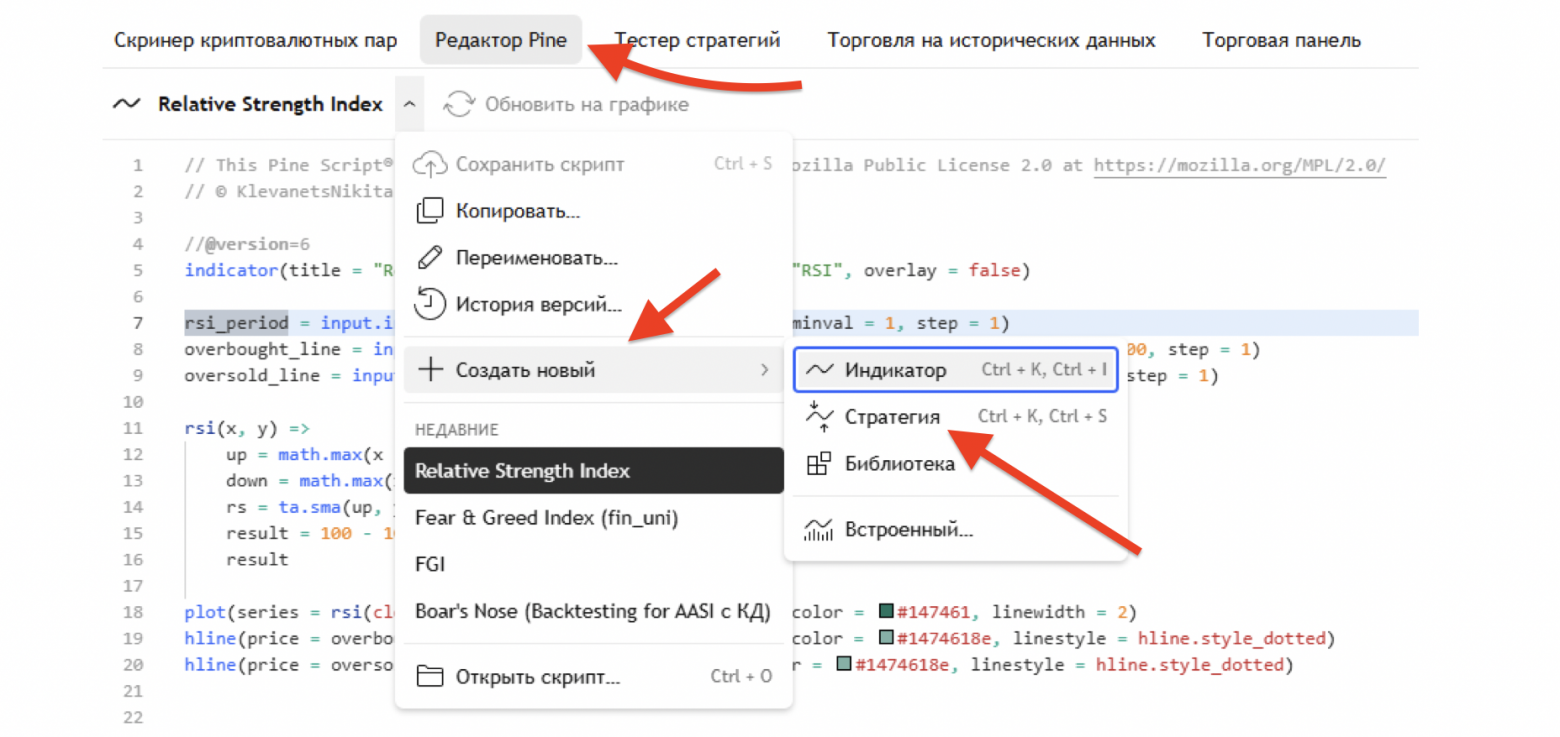The width and height of the screenshot is (1560, 737).
Task: Open the Relative Strength Index script title menu
Action: 269,104
